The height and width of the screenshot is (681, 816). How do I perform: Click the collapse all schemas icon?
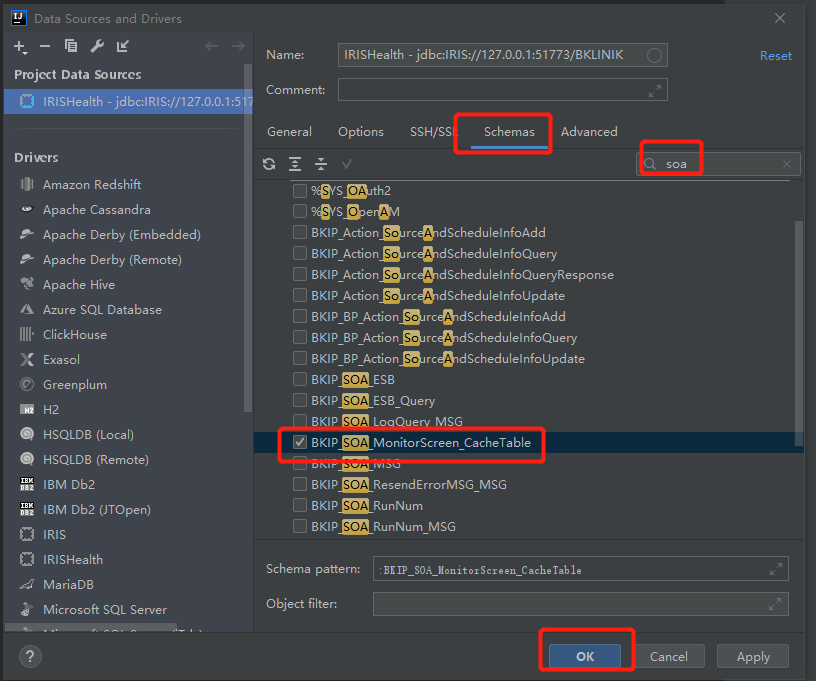pos(320,164)
